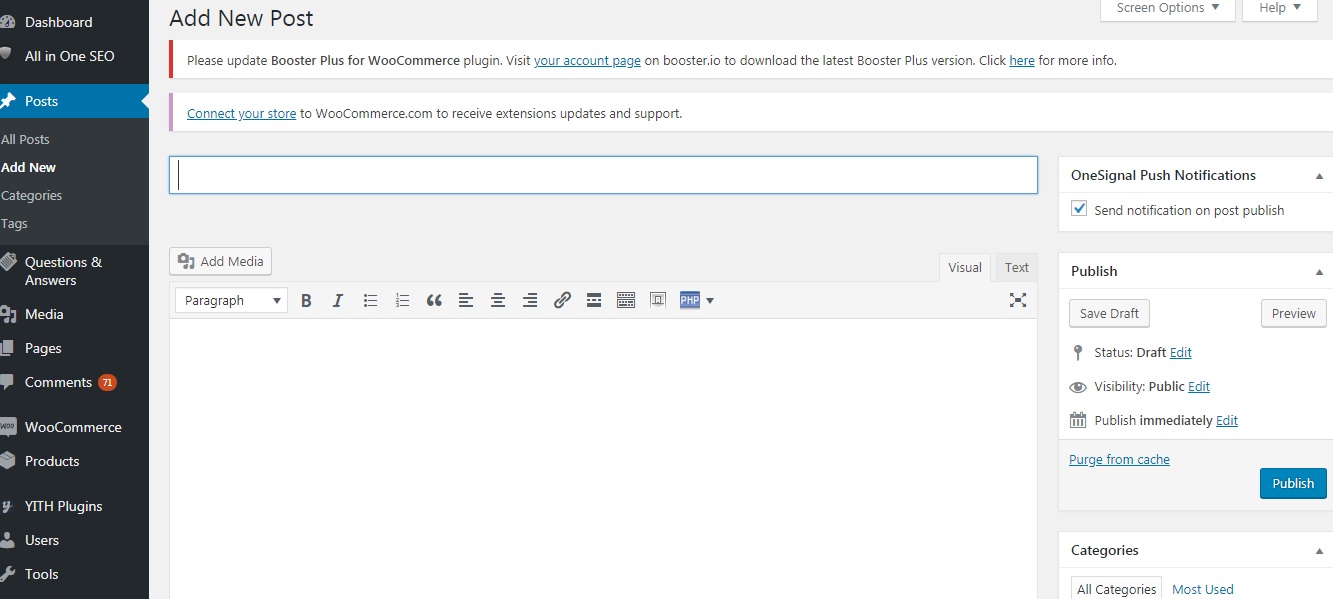Expand Screen Options panel
Screen dimensions: 1333x599
tap(1167, 8)
